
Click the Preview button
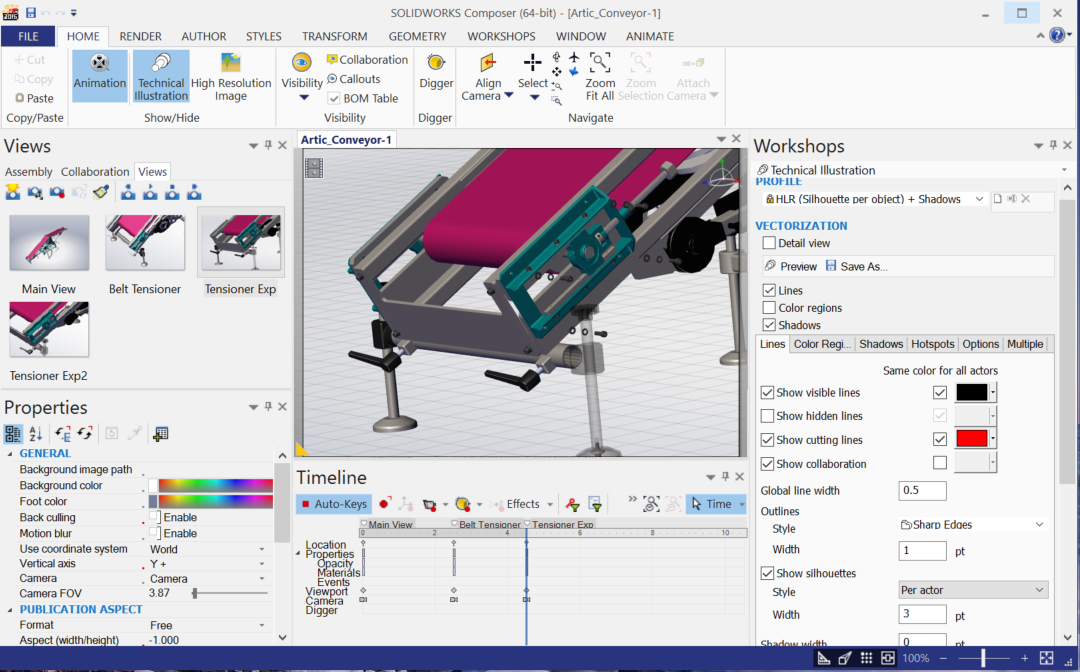pos(791,266)
